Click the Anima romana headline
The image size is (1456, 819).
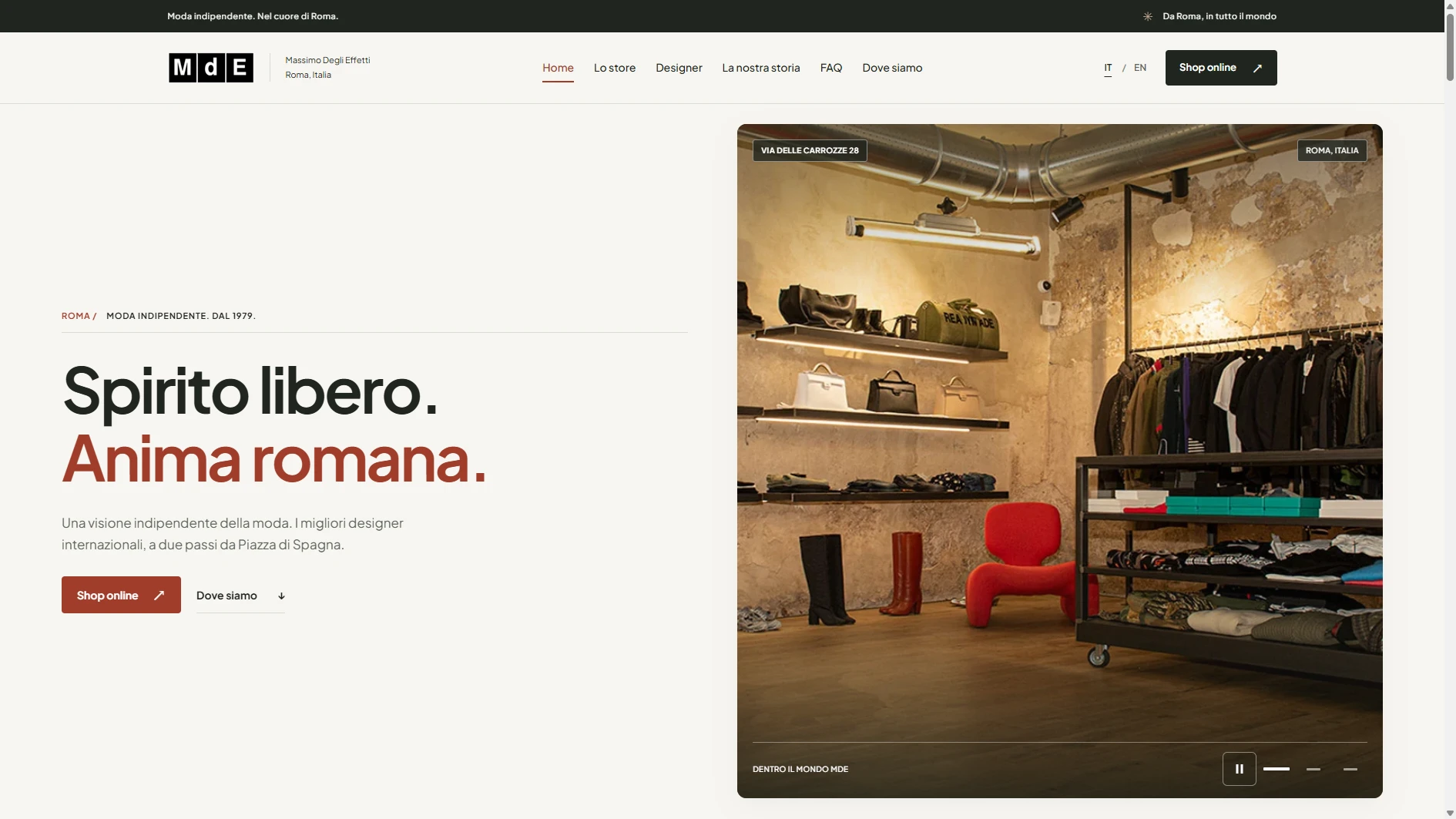[x=274, y=459]
